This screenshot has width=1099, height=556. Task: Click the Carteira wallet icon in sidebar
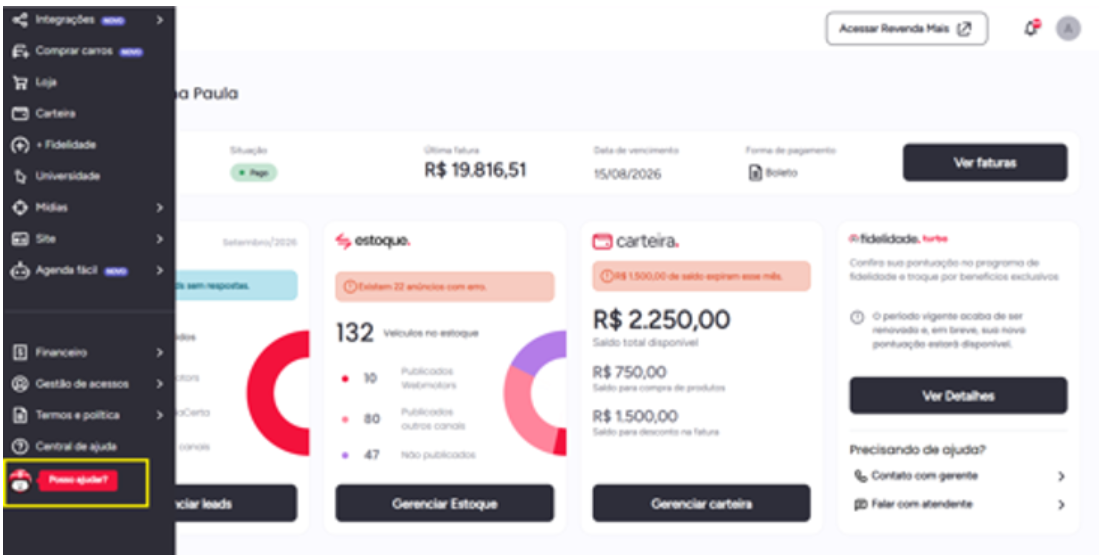(x=20, y=114)
